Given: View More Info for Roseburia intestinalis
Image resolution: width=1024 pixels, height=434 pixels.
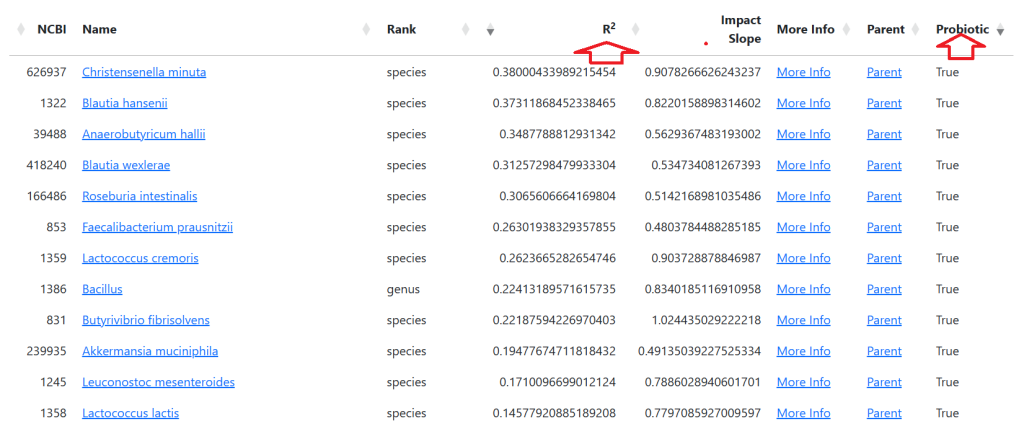Looking at the screenshot, I should tap(803, 196).
